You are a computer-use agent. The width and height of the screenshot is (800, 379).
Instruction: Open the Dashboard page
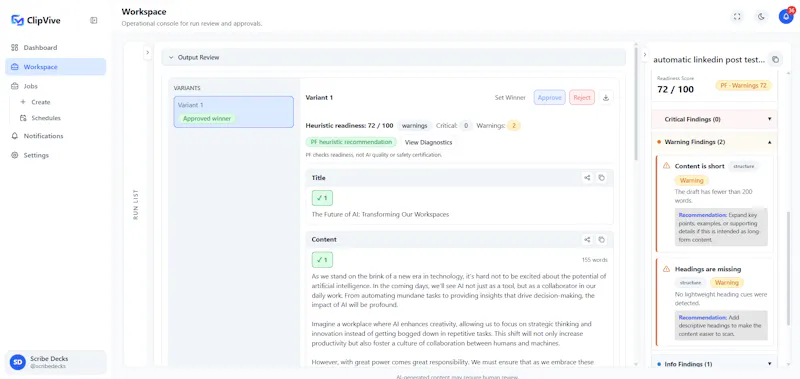pyautogui.click(x=56, y=47)
